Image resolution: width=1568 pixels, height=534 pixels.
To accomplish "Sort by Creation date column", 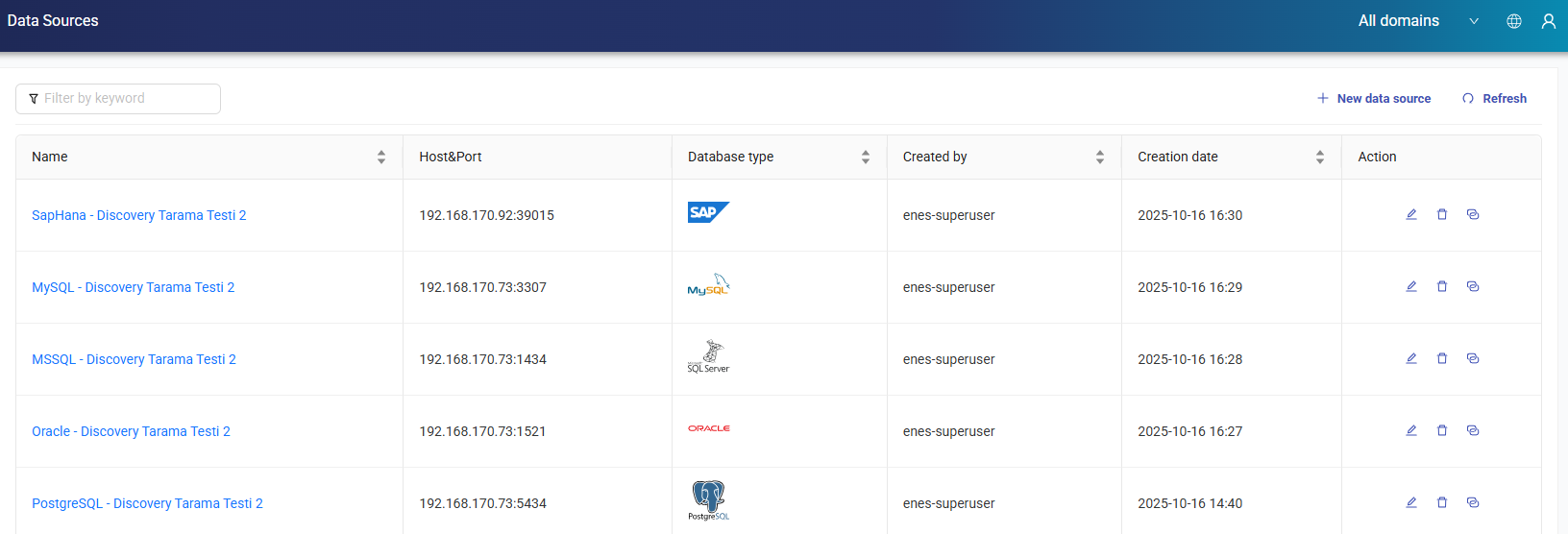I will click(x=1320, y=157).
